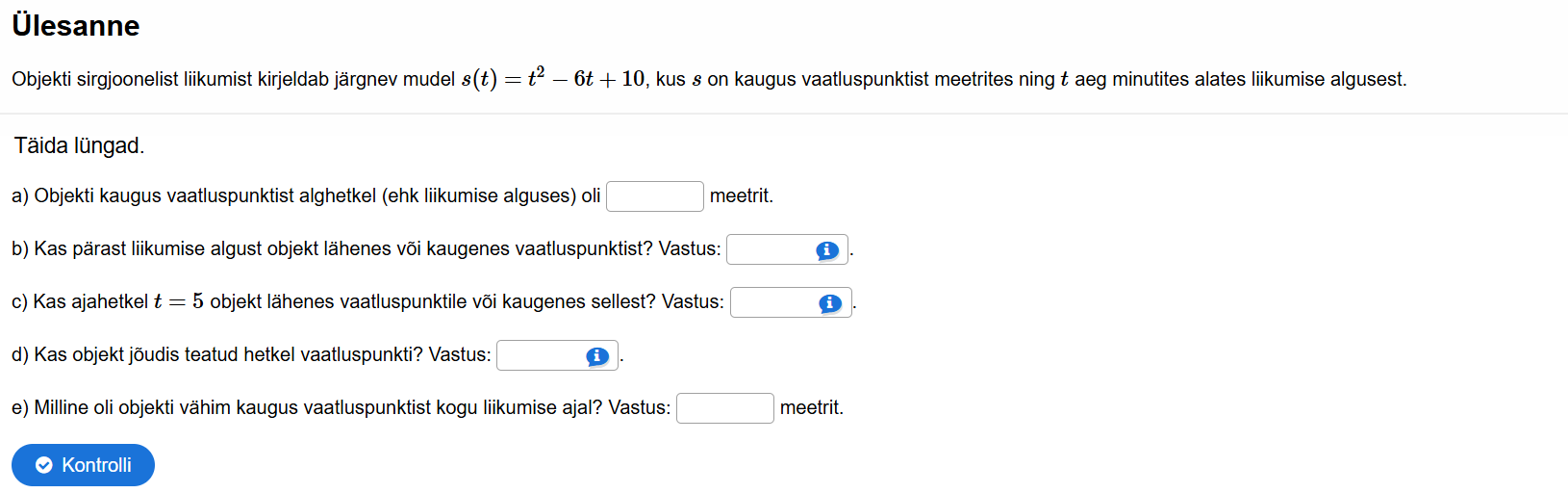Focus the initial distance input in question a
1568x493 pixels.
click(654, 196)
